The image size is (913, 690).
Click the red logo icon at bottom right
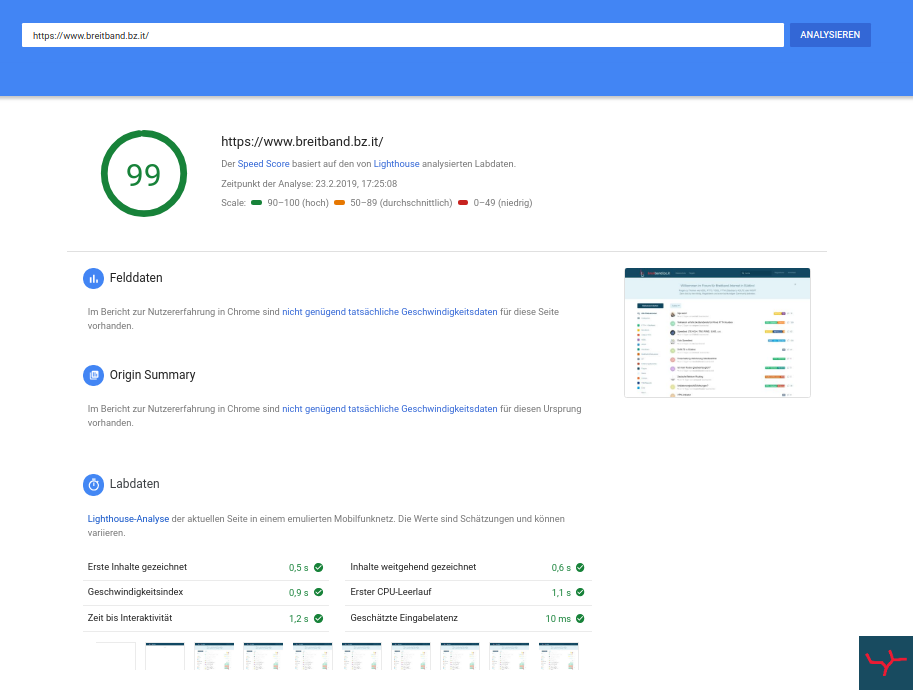point(885,662)
